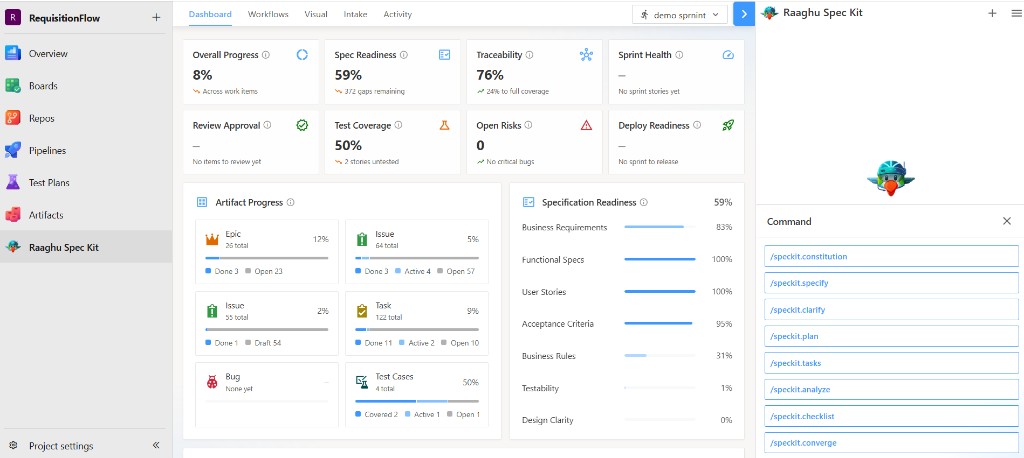Click the Traceability network icon

coord(586,55)
